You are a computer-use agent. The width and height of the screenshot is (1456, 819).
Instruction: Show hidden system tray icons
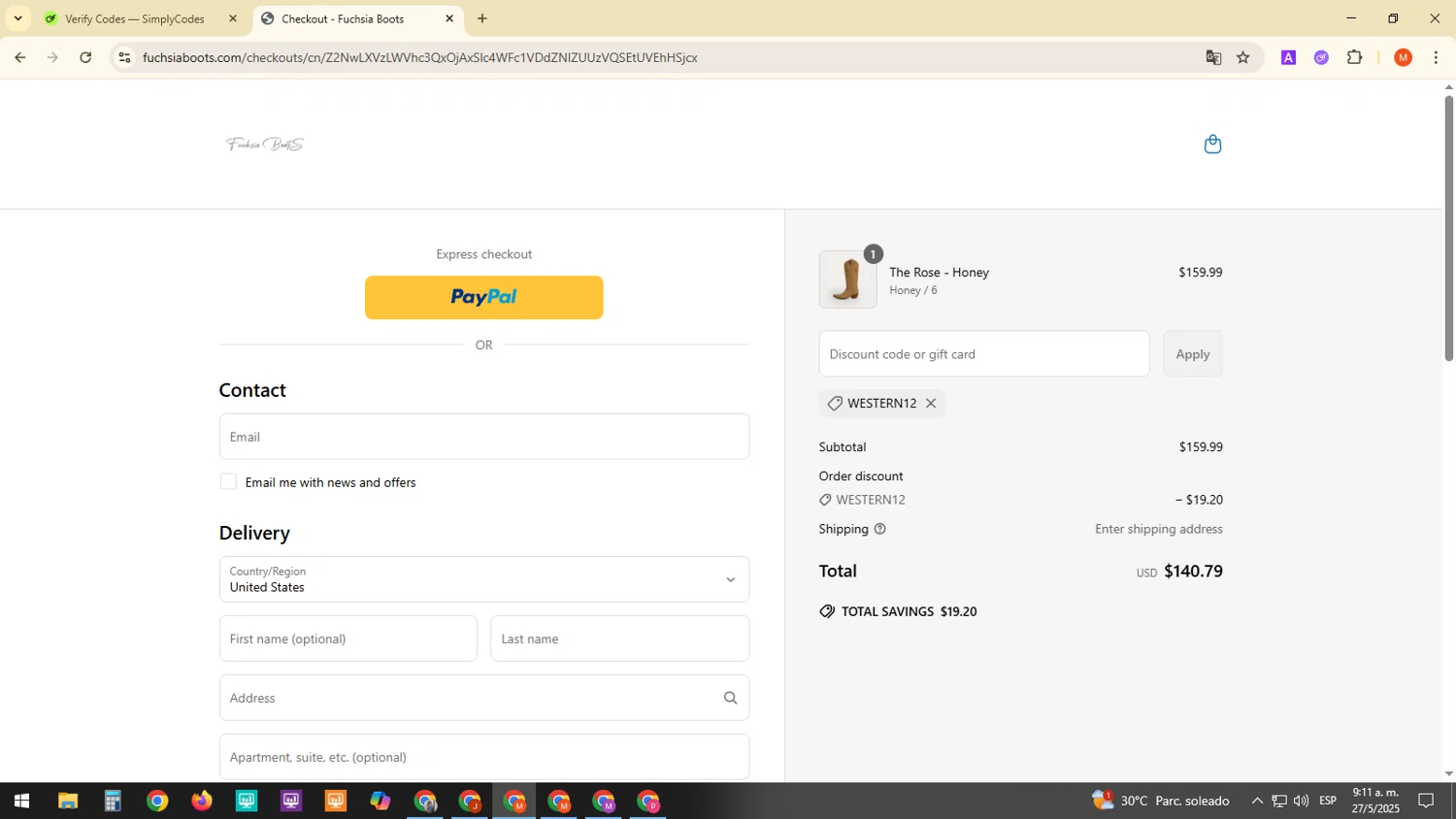pos(1257,802)
